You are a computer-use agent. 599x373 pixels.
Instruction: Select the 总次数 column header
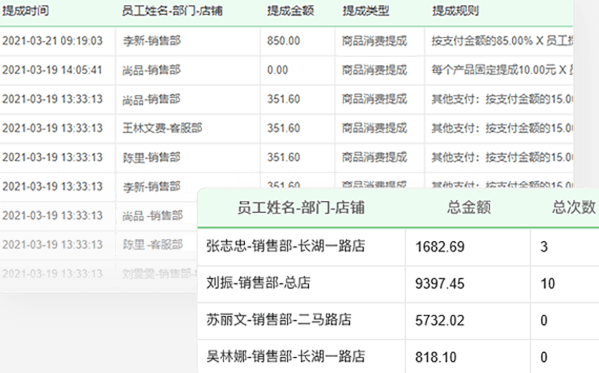coord(574,208)
